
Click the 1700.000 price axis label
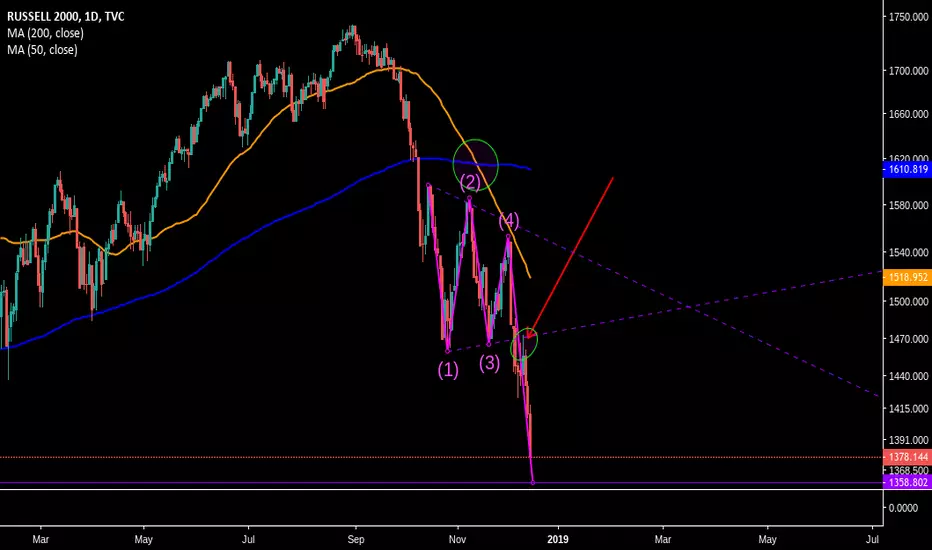[x=908, y=71]
